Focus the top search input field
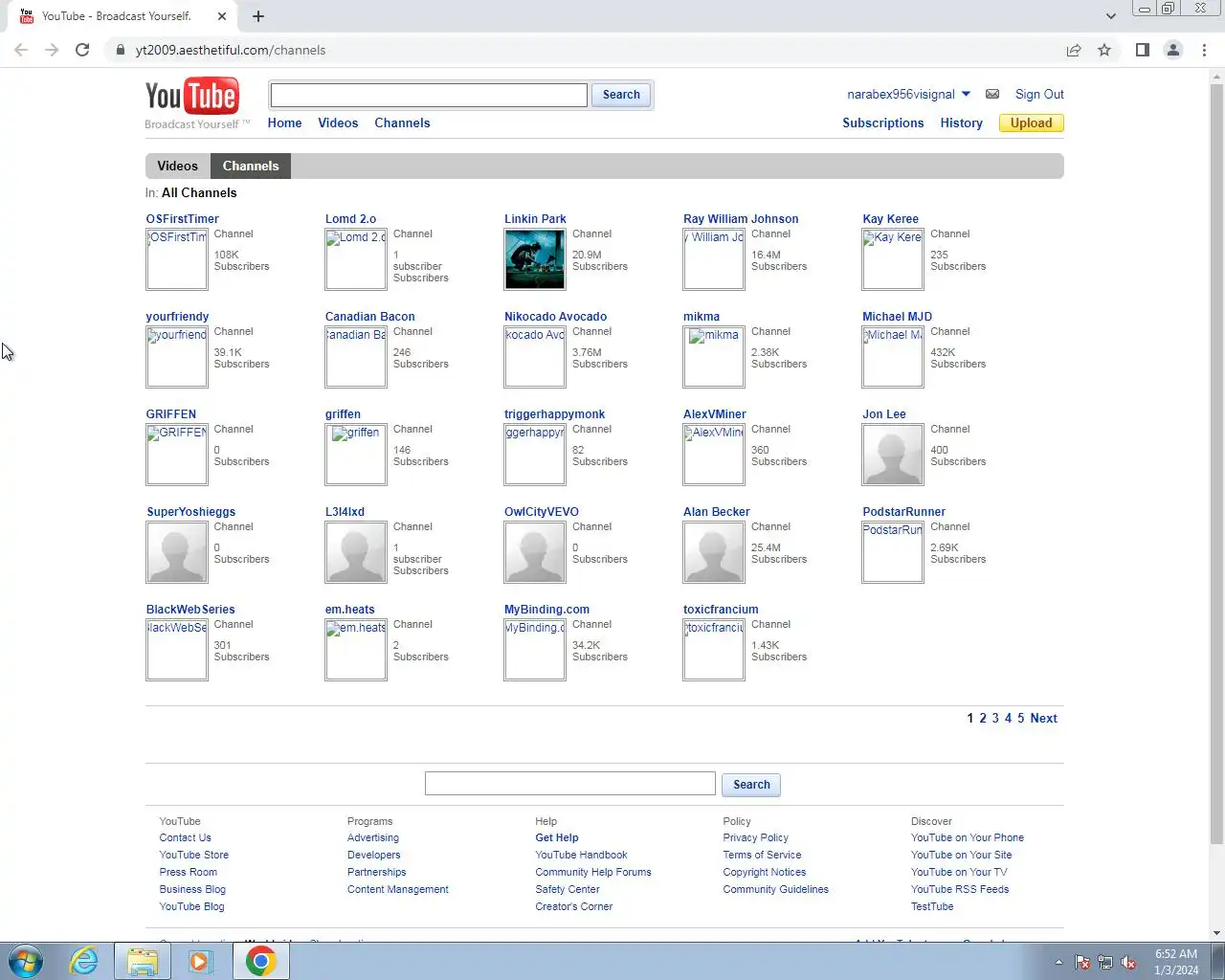The height and width of the screenshot is (980, 1225). tap(429, 95)
